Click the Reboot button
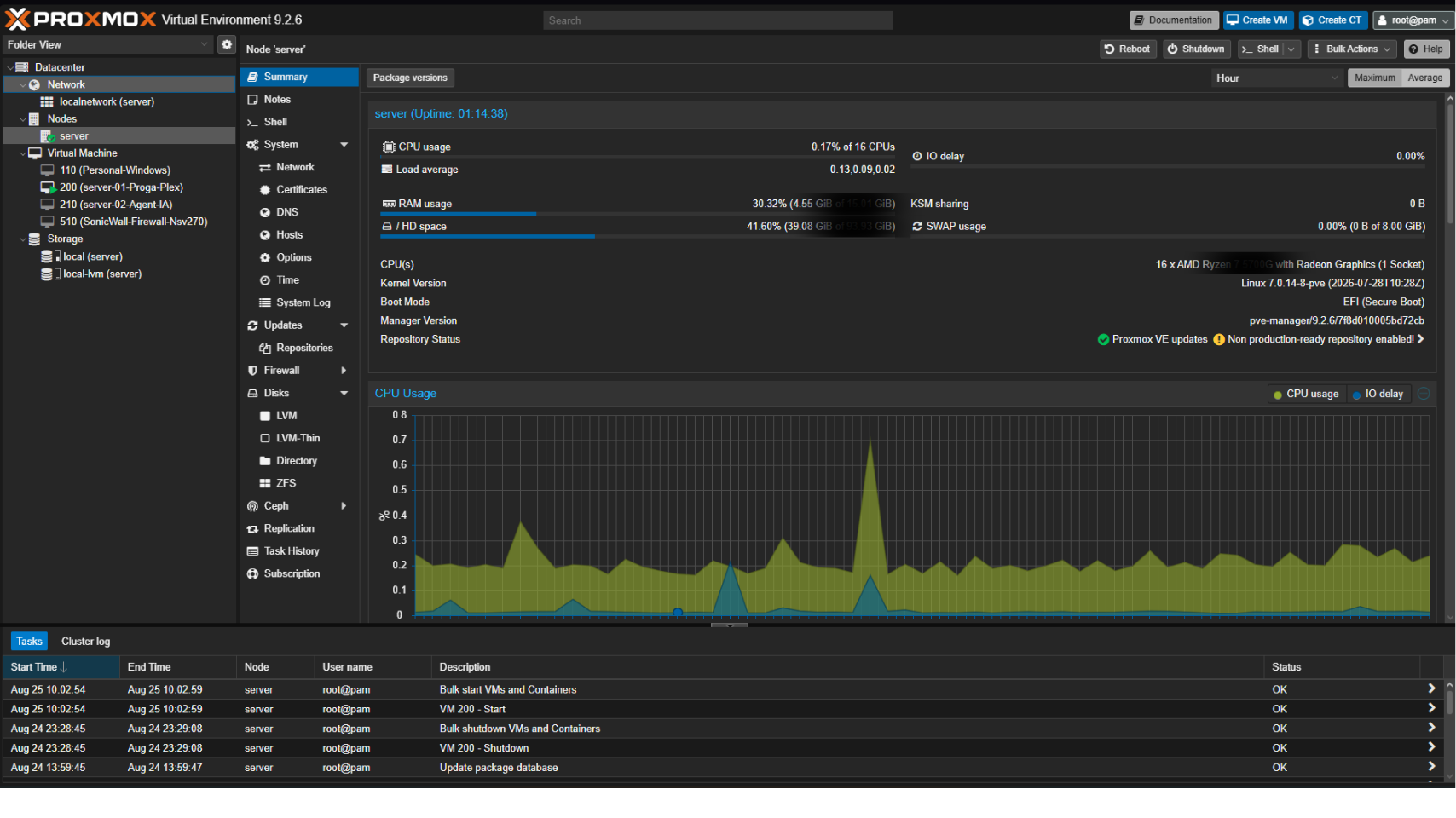 (x=1128, y=49)
